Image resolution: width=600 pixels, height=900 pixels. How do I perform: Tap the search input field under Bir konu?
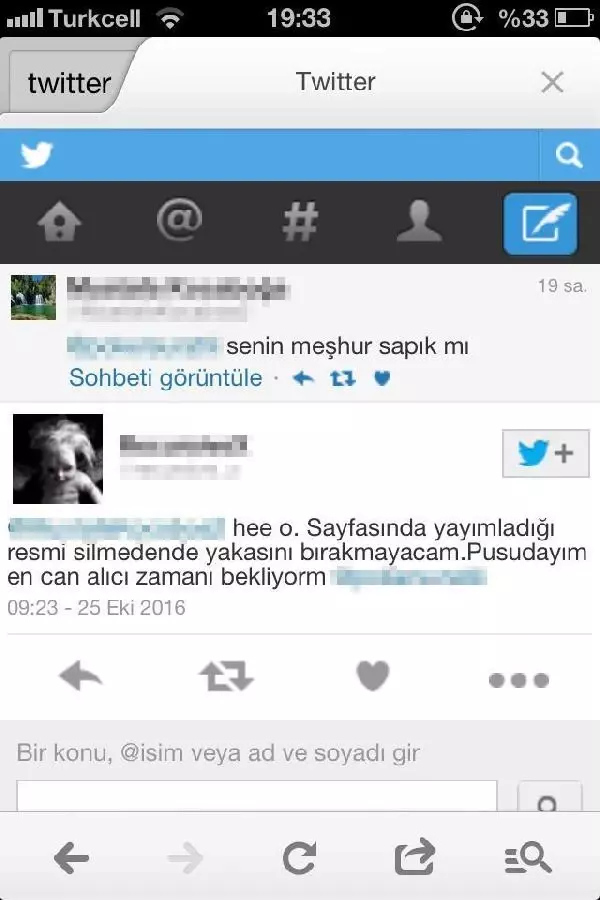point(257,796)
